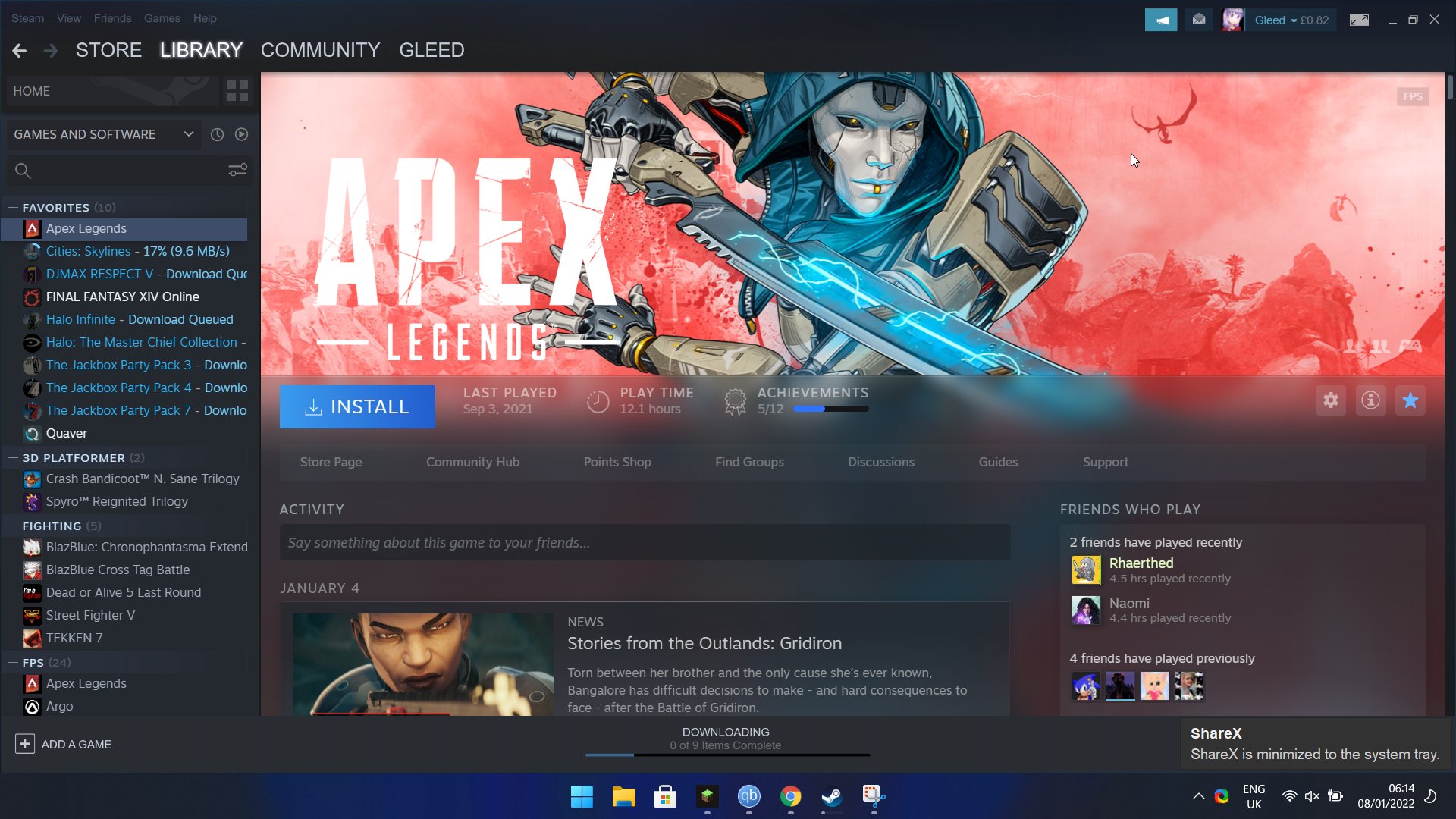Open advanced library filter icon
This screenshot has height=819, width=1456.
(237, 171)
